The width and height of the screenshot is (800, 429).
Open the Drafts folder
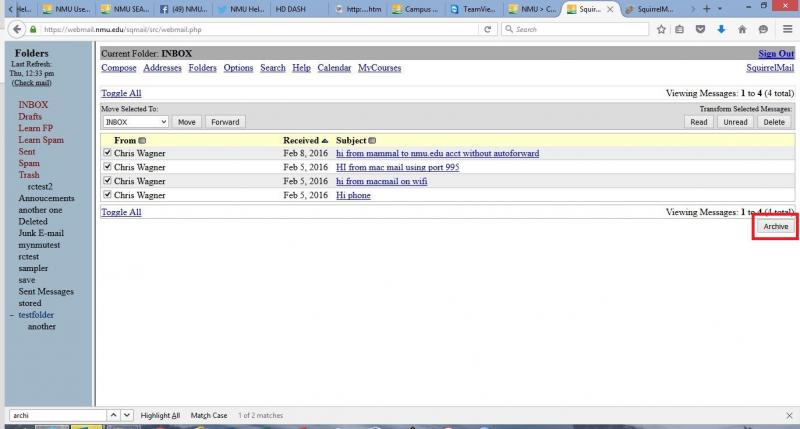tap(30, 117)
